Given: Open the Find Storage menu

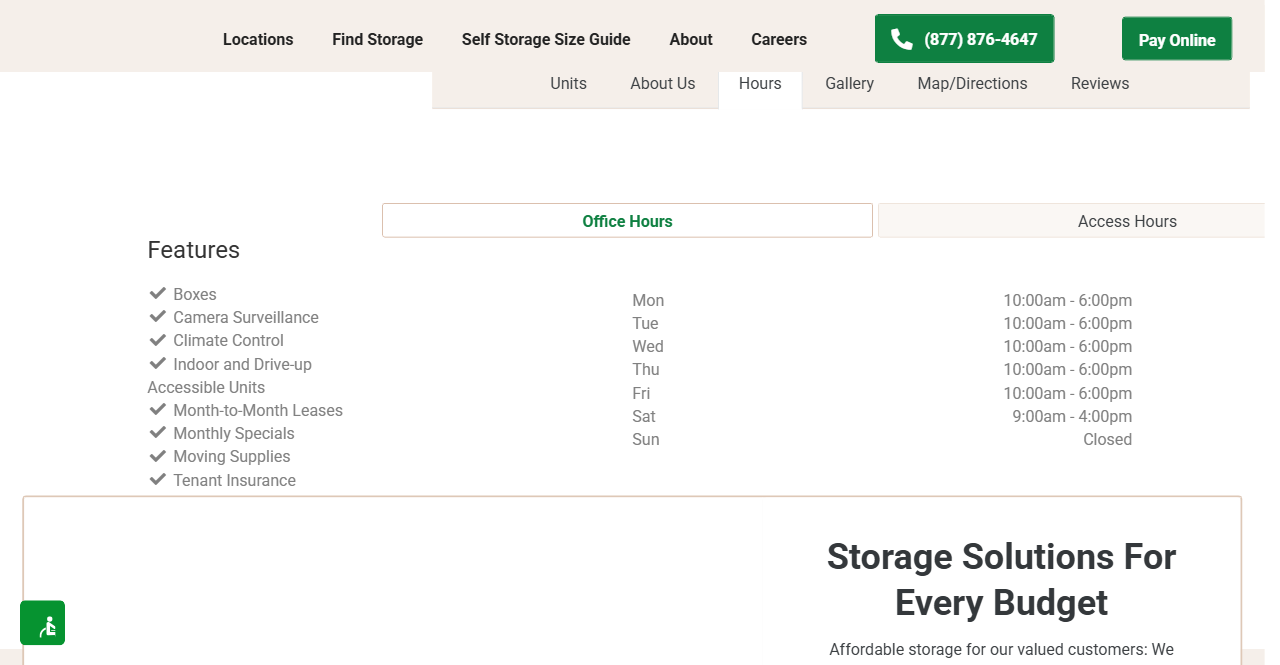Looking at the screenshot, I should pyautogui.click(x=377, y=40).
